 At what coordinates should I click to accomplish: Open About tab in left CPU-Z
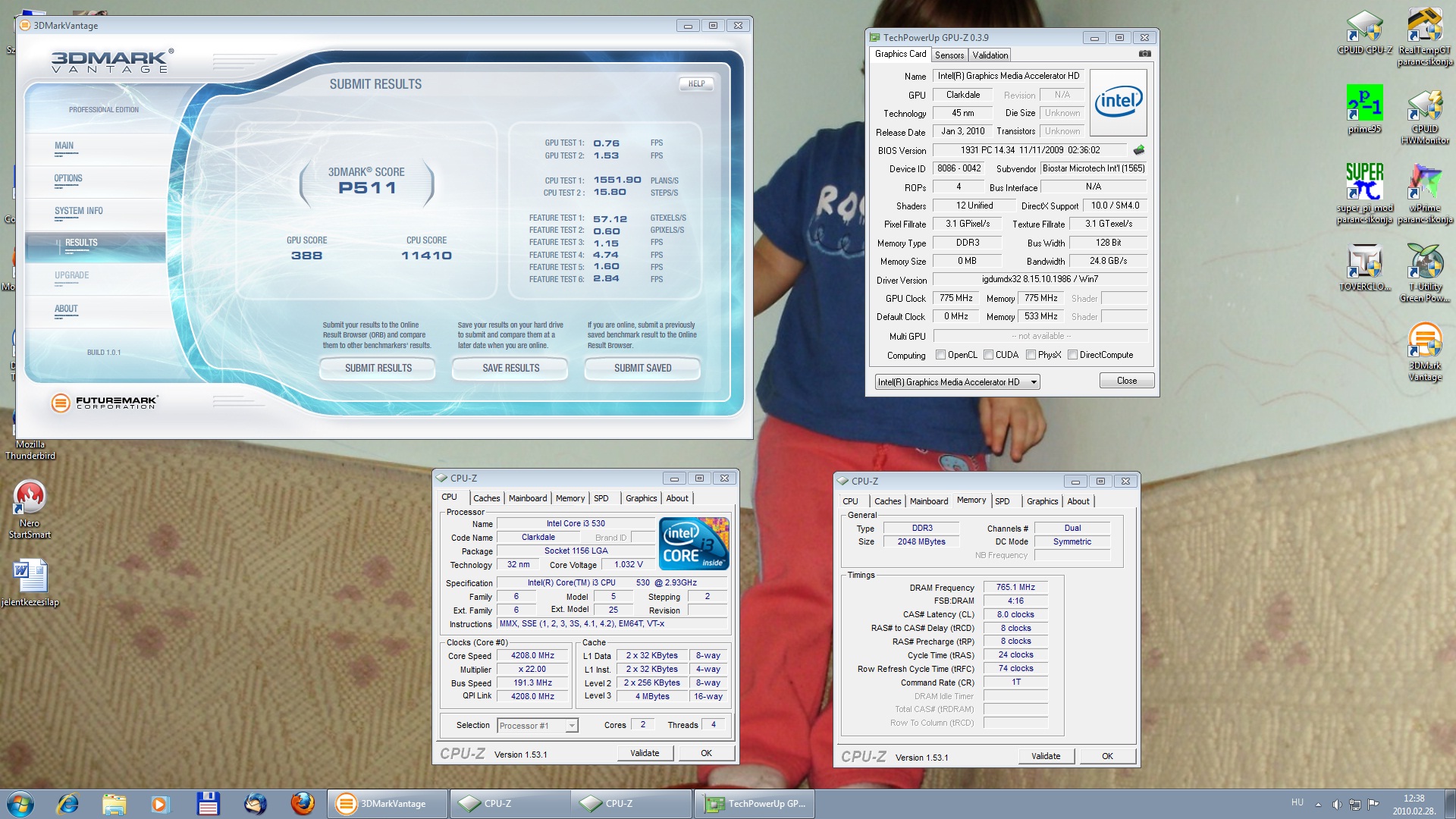[x=677, y=498]
